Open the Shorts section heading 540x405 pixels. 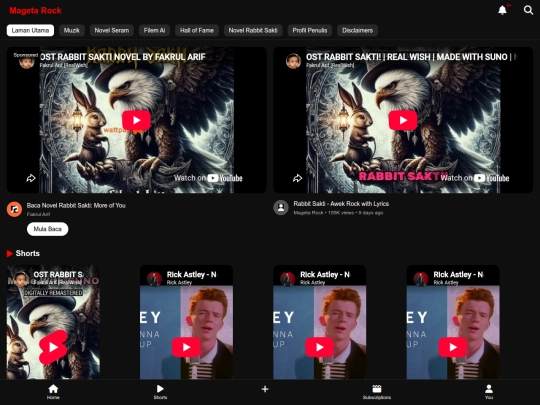click(28, 253)
